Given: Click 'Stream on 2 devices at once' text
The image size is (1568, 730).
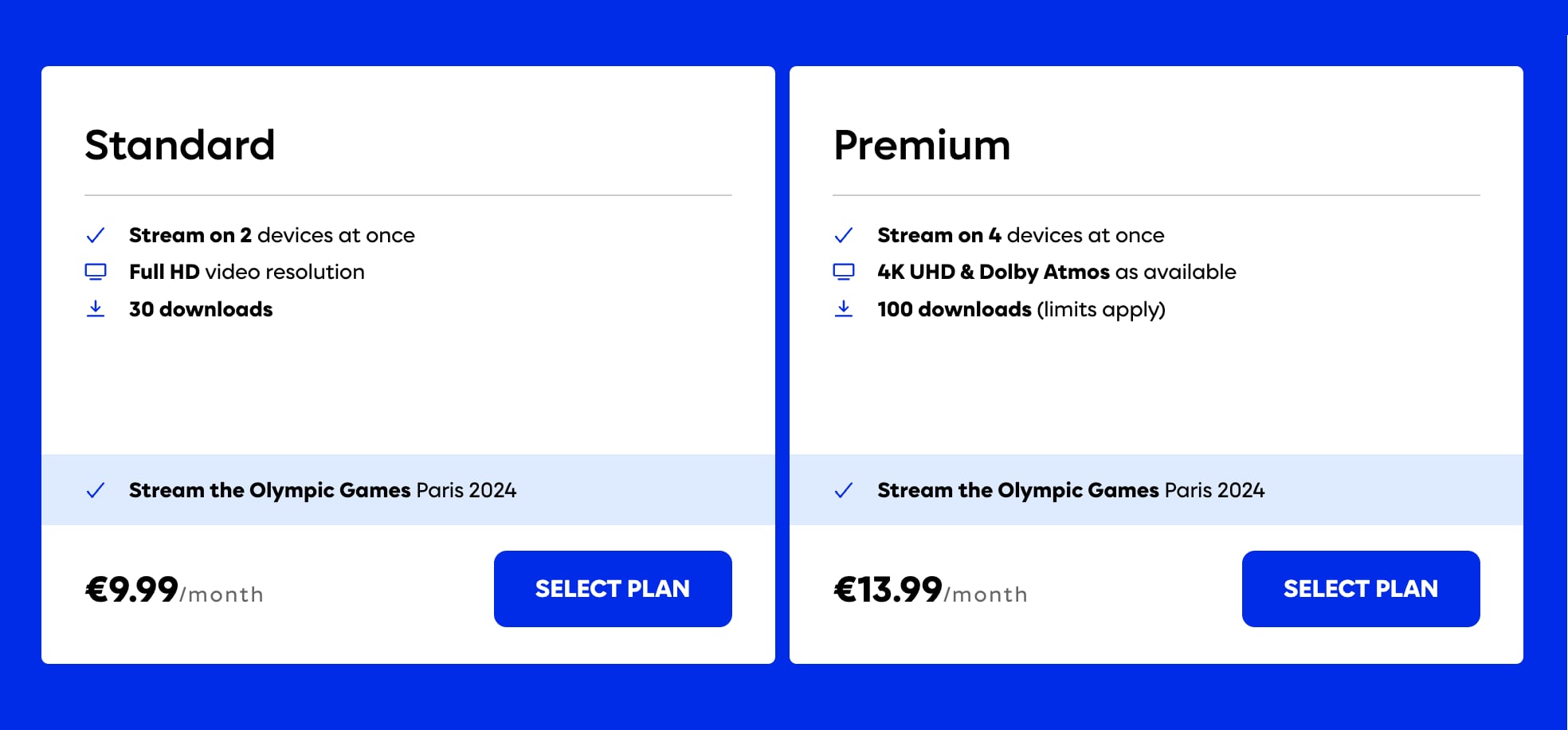Looking at the screenshot, I should point(272,235).
